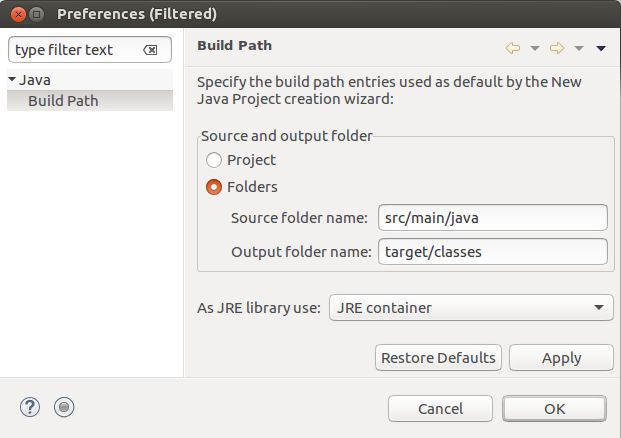Open the help question mark icon

(30, 407)
